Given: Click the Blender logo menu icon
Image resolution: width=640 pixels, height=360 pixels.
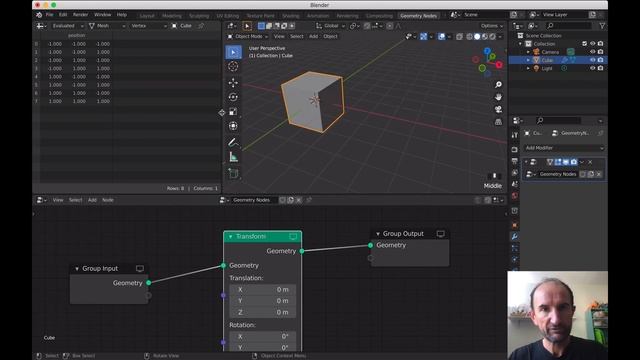Looking at the screenshot, I should click(x=39, y=15).
